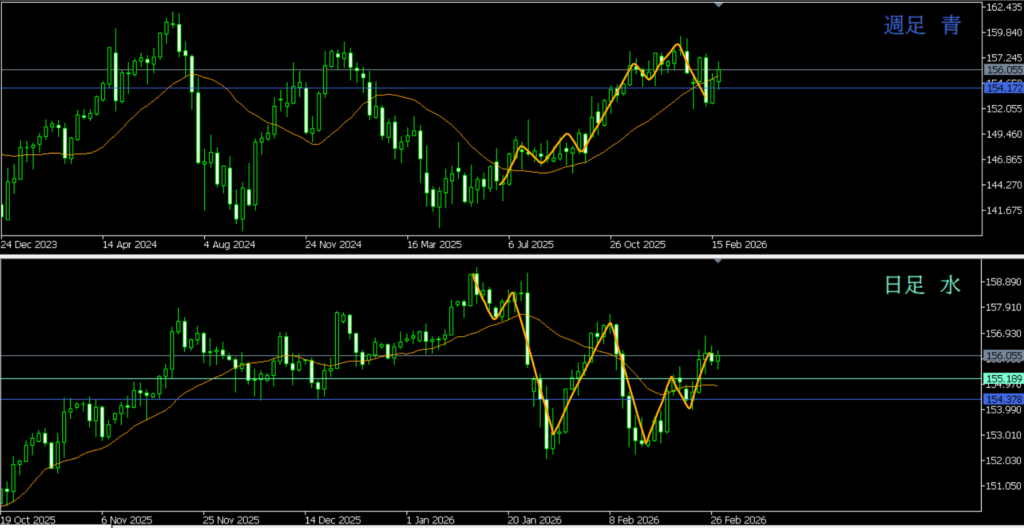1024x528 pixels.
Task: Click the 162.435 value on weekly price scale
Action: tap(1003, 8)
